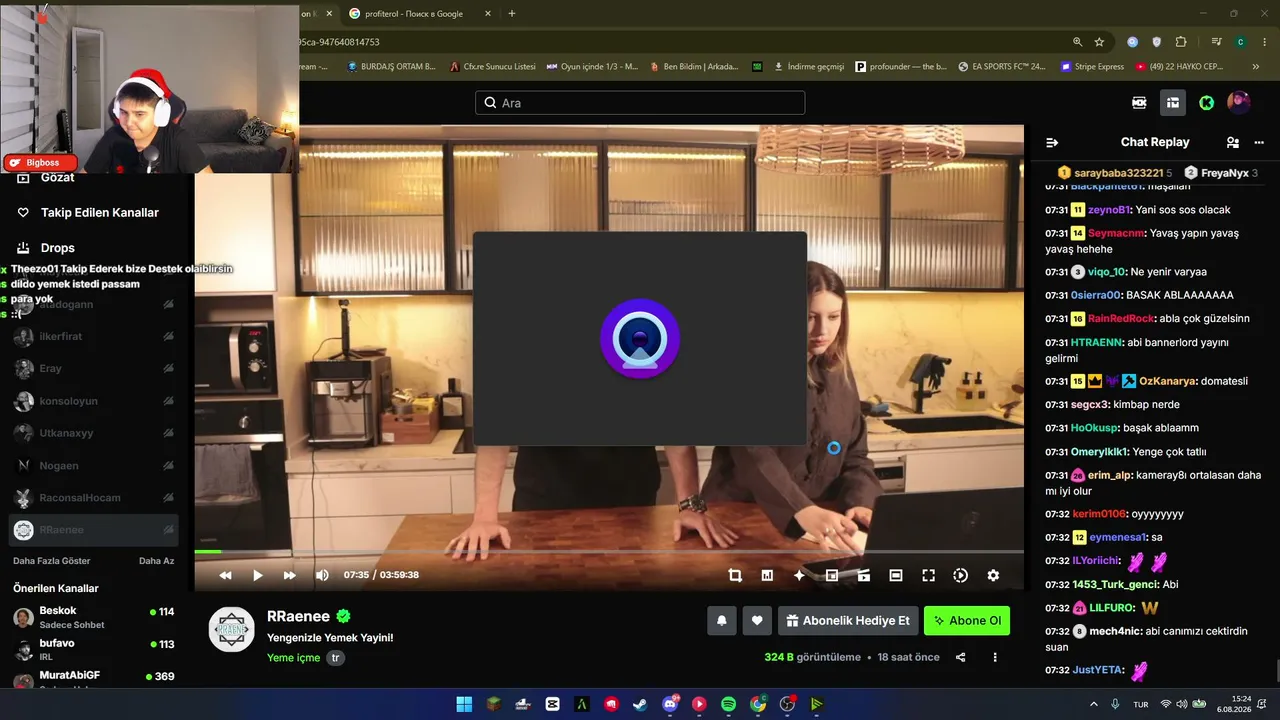Open Discord from the taskbar
Viewport: 1280px width, 720px height.
click(670, 704)
